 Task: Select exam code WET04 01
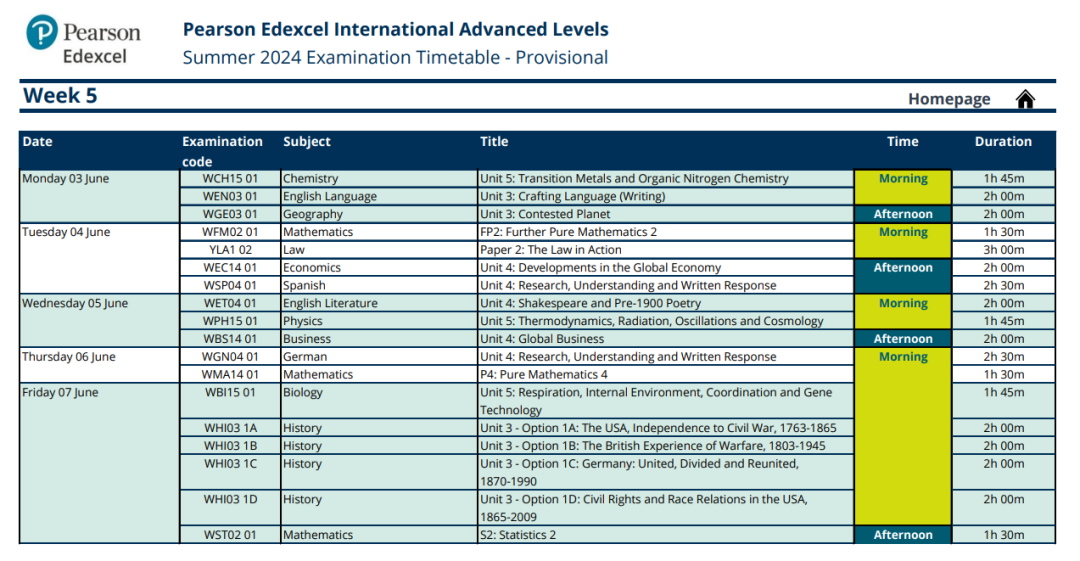pyautogui.click(x=230, y=303)
